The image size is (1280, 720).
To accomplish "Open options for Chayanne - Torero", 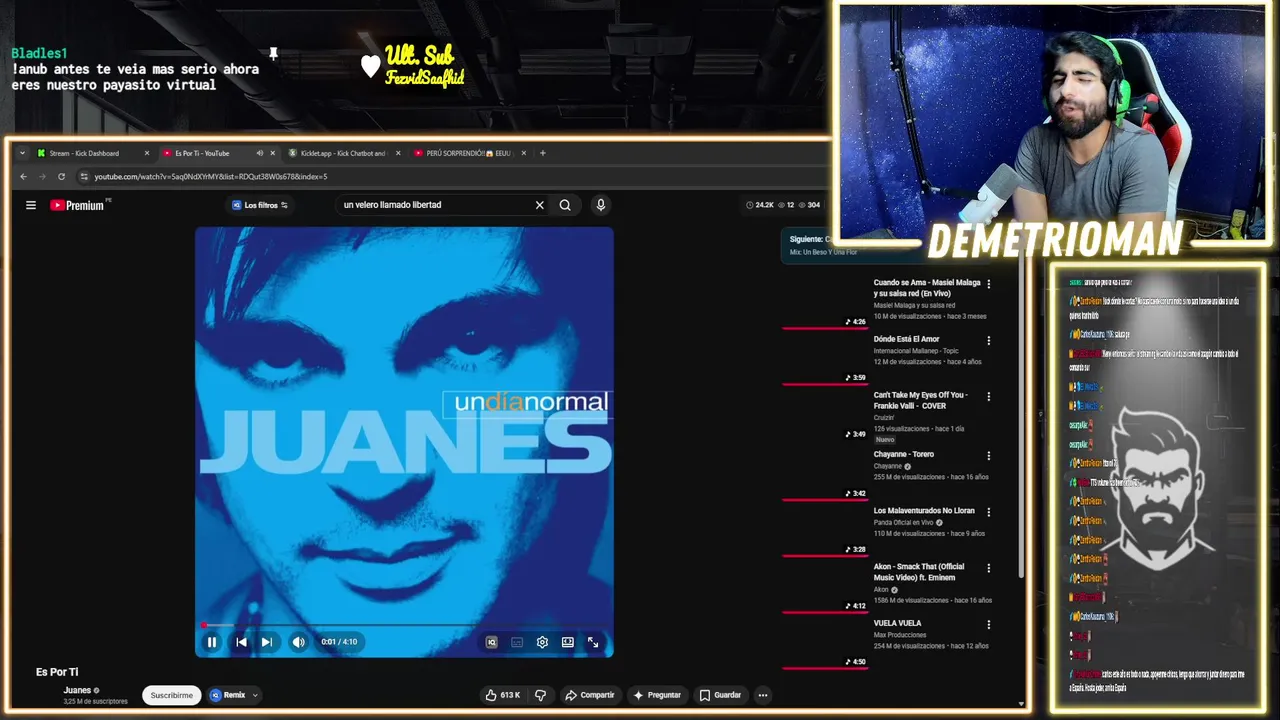I will (x=989, y=455).
